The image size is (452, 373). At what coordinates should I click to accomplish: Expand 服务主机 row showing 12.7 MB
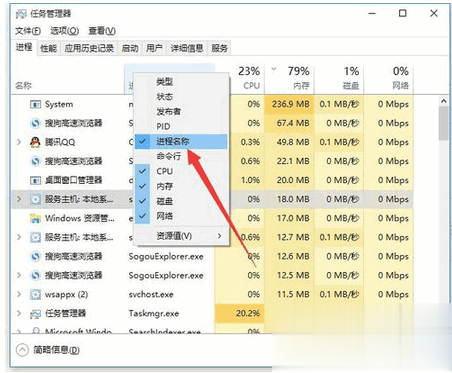pyautogui.click(x=19, y=237)
